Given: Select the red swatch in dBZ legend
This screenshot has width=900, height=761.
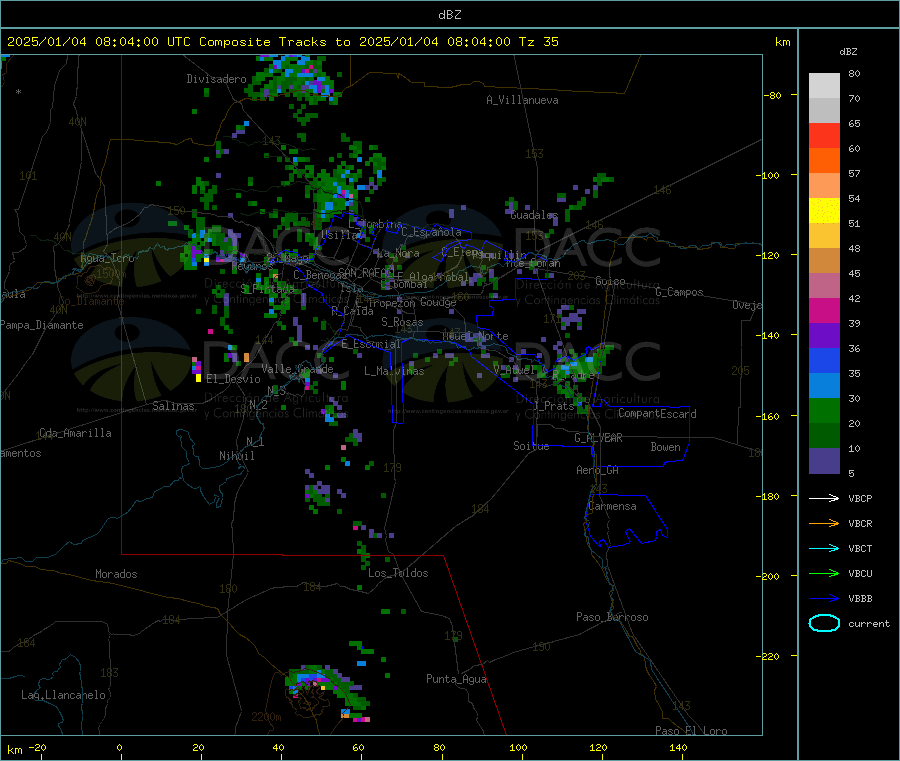Looking at the screenshot, I should tap(824, 135).
